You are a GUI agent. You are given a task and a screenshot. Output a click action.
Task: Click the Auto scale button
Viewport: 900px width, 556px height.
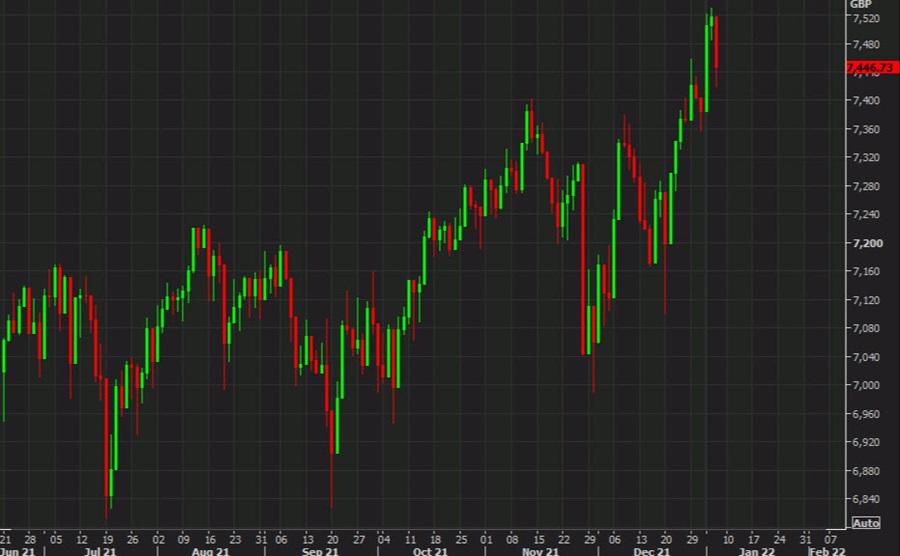point(866,523)
